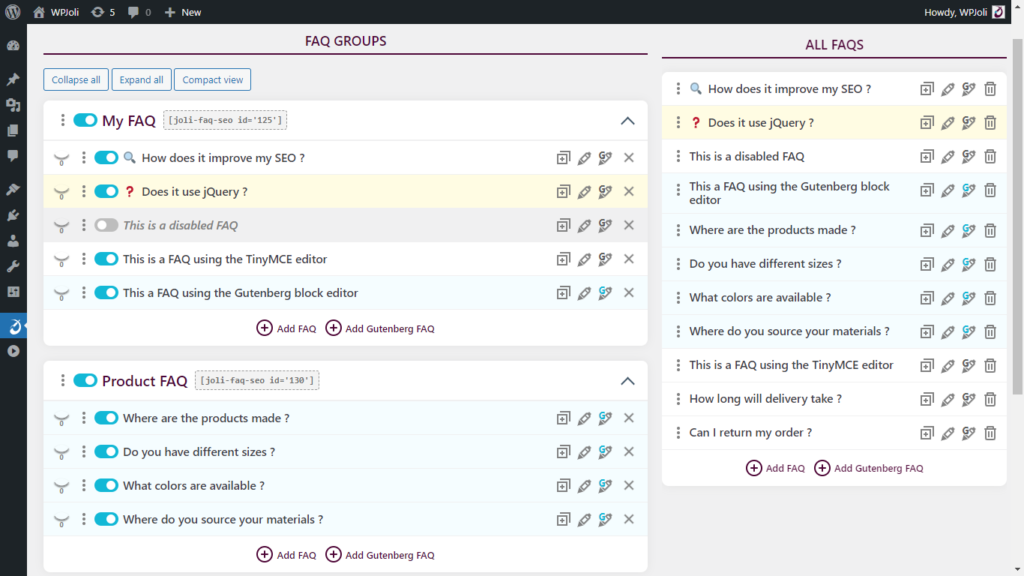This screenshot has height=576, width=1024.
Task: Select the Joli FAQ plugin icon in the sidebar
Action: (13, 325)
